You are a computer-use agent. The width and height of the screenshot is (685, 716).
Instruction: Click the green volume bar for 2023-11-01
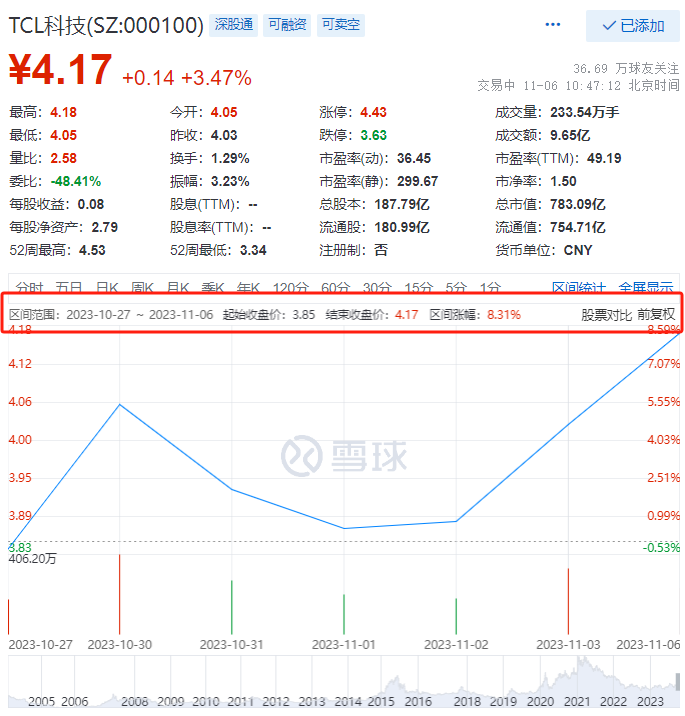click(344, 614)
